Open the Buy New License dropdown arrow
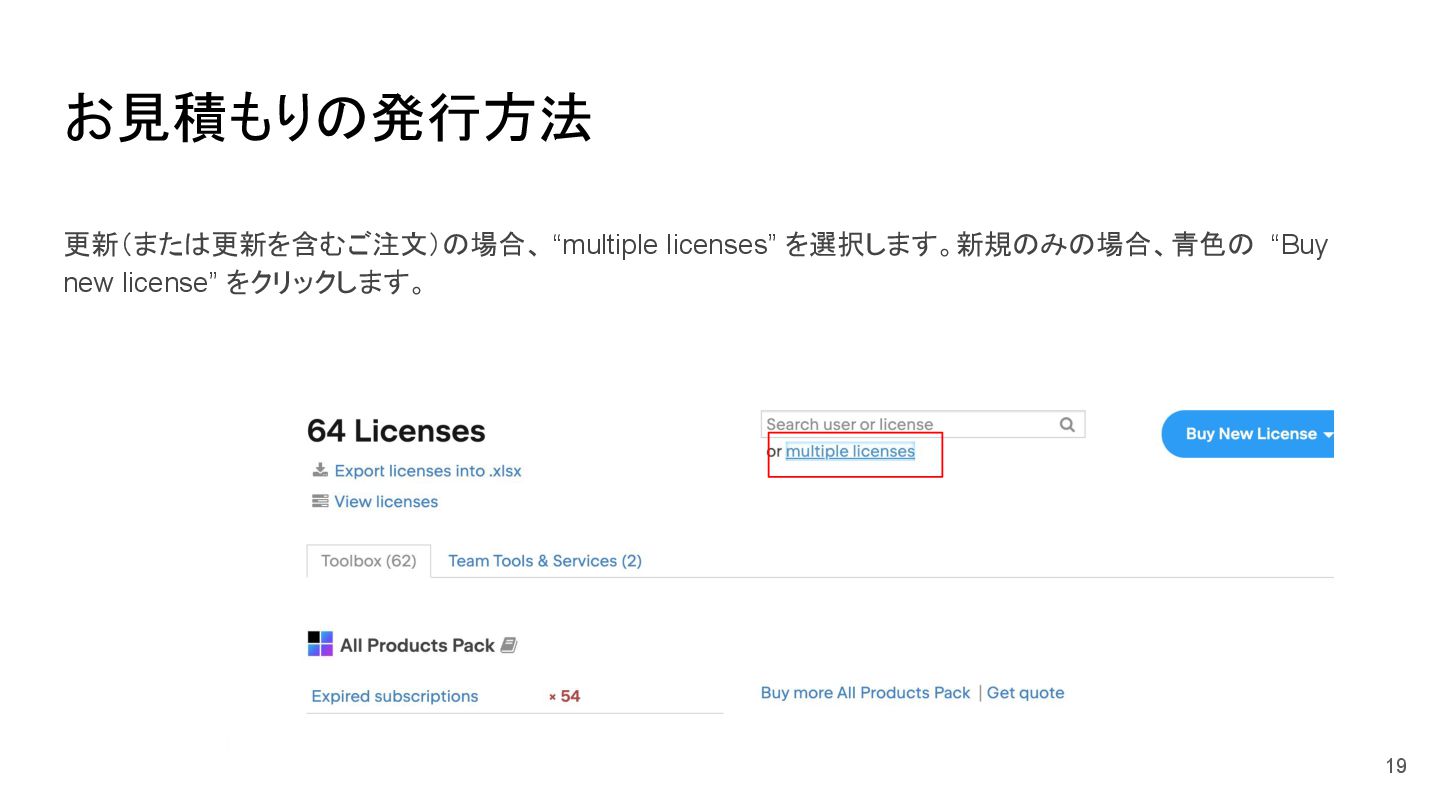 (x=1328, y=434)
